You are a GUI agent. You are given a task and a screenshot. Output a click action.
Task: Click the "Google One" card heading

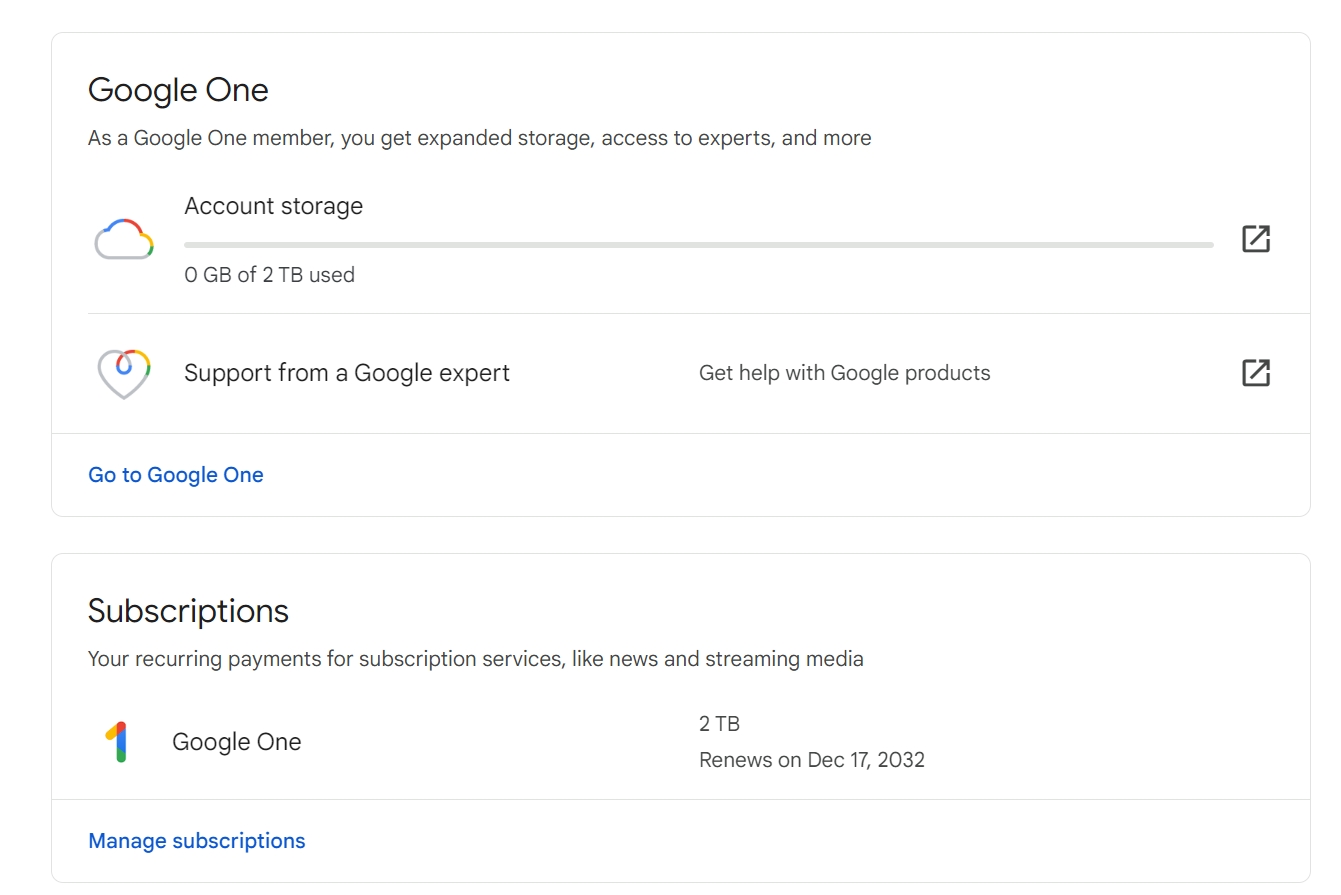click(x=178, y=90)
